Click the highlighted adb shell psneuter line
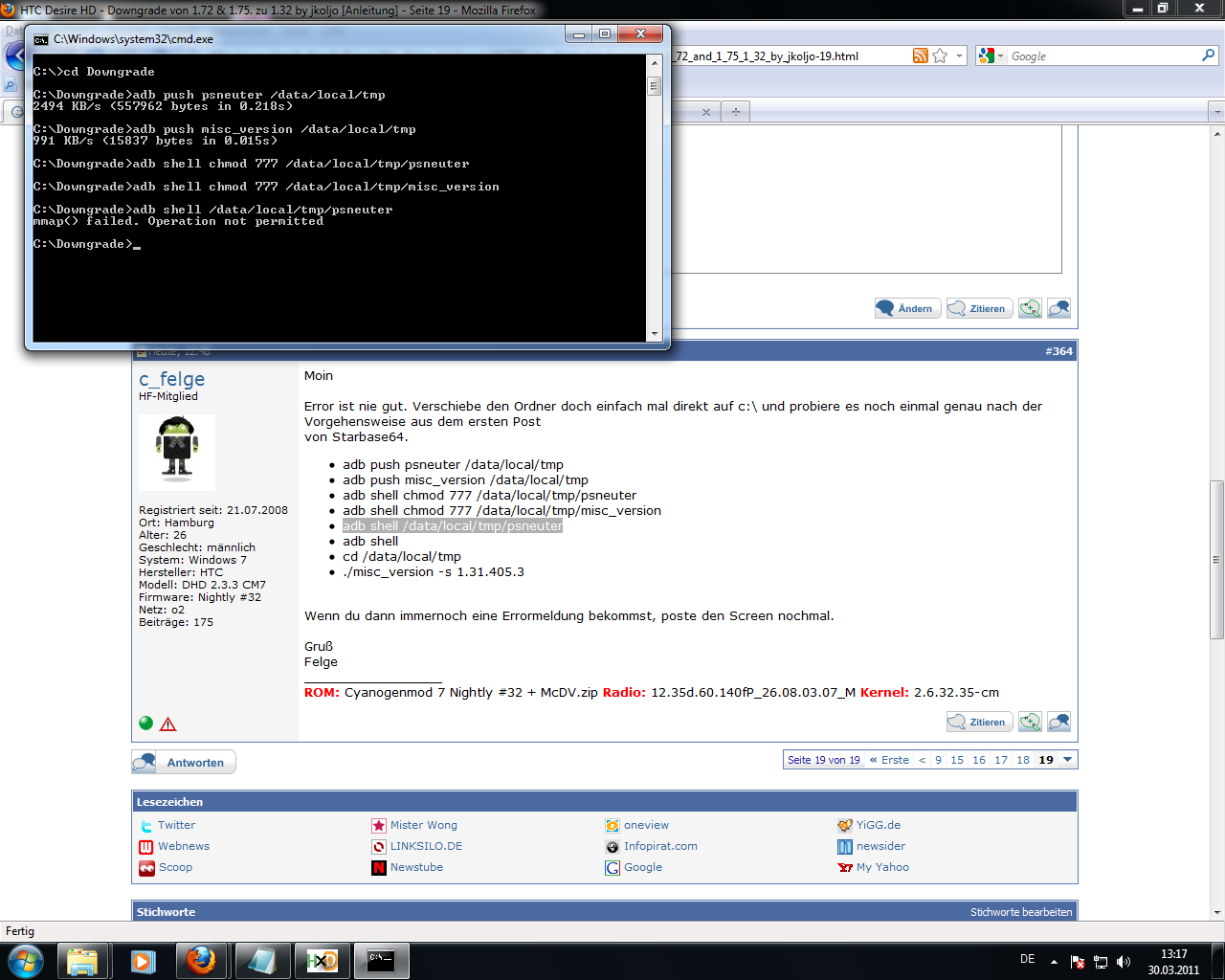 click(x=453, y=526)
